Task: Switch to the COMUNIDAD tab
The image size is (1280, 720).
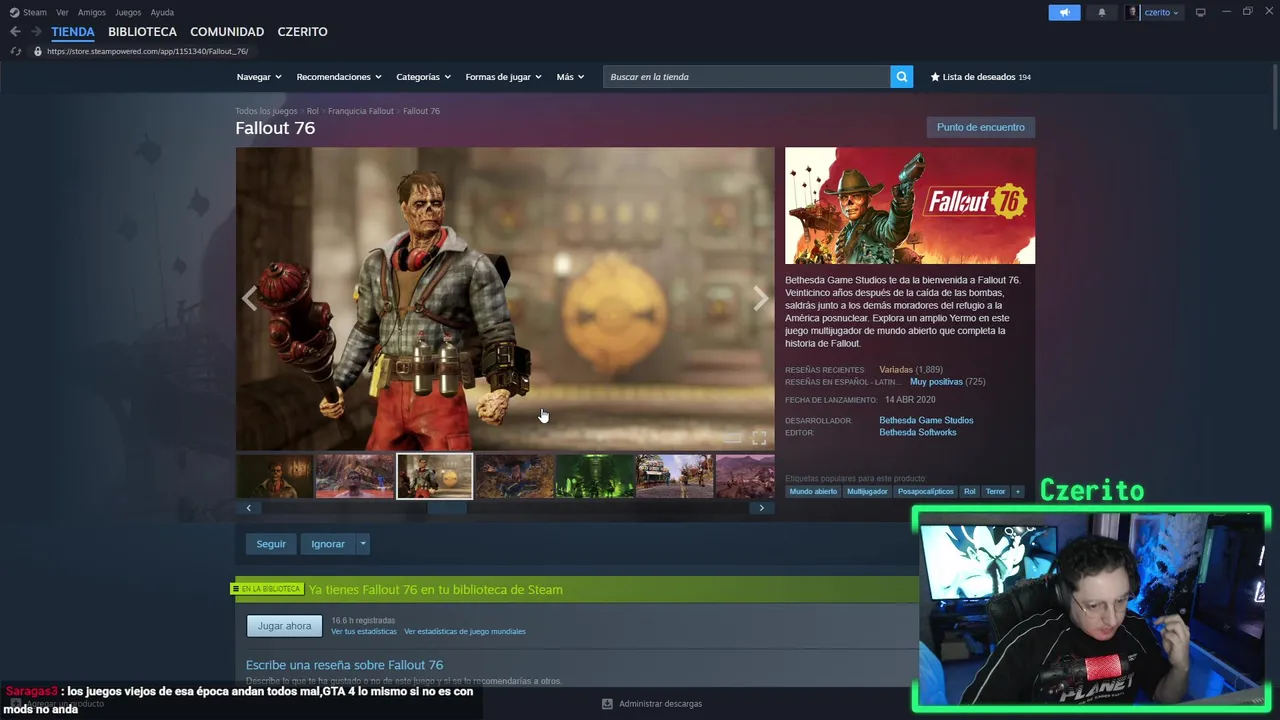Action: coord(227,32)
